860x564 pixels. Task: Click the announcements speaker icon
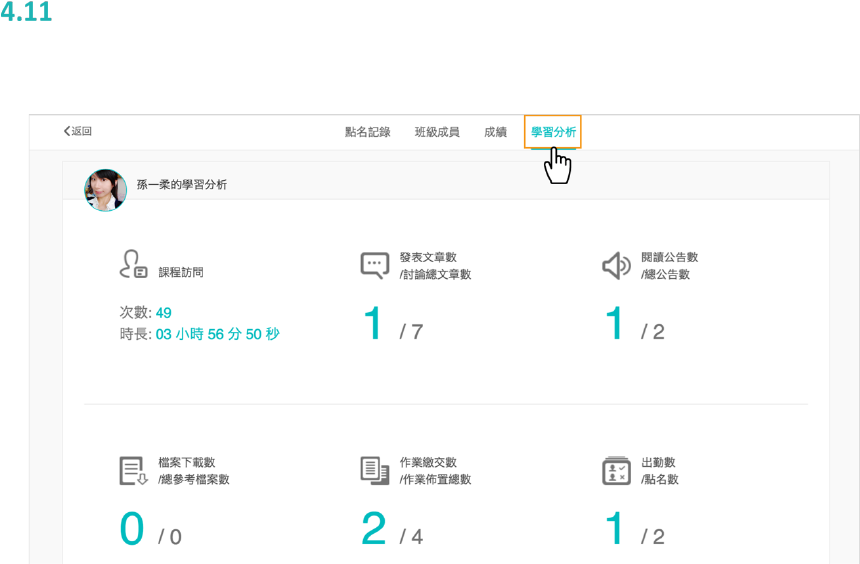[616, 265]
